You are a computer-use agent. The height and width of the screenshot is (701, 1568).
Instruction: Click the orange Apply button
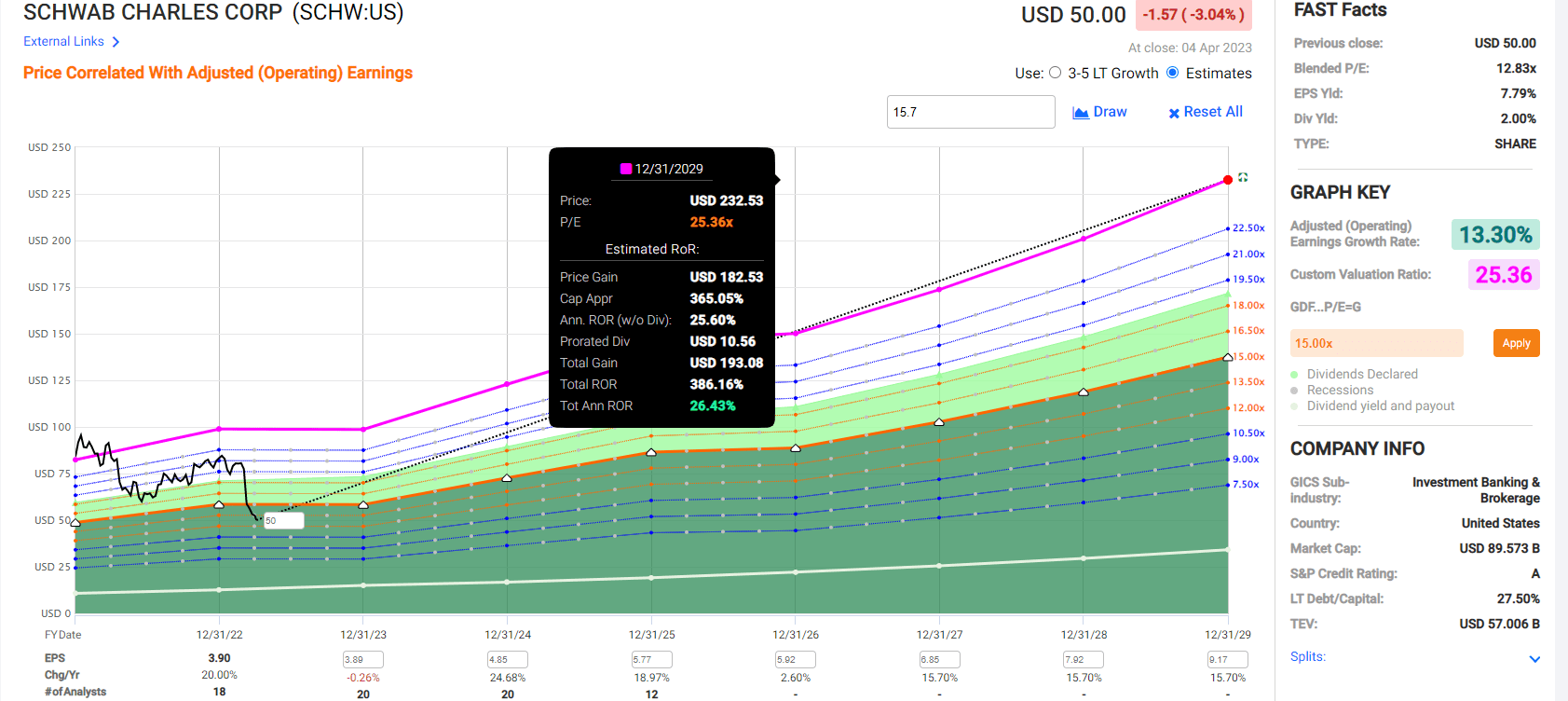click(x=1516, y=343)
